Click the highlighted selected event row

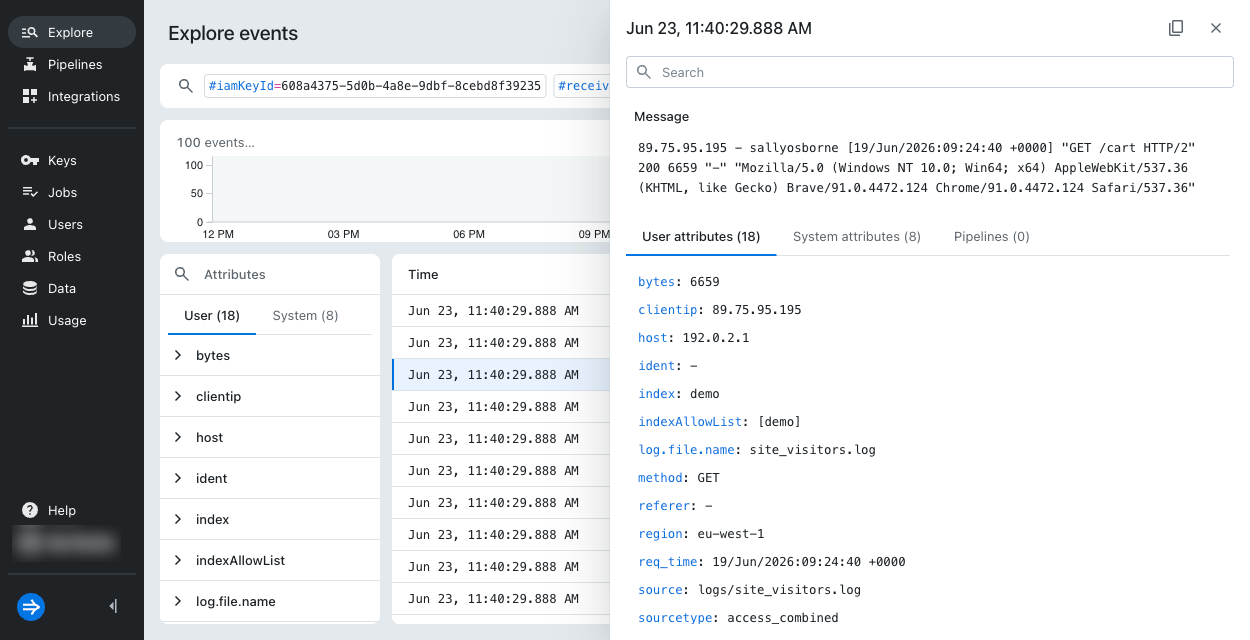501,375
